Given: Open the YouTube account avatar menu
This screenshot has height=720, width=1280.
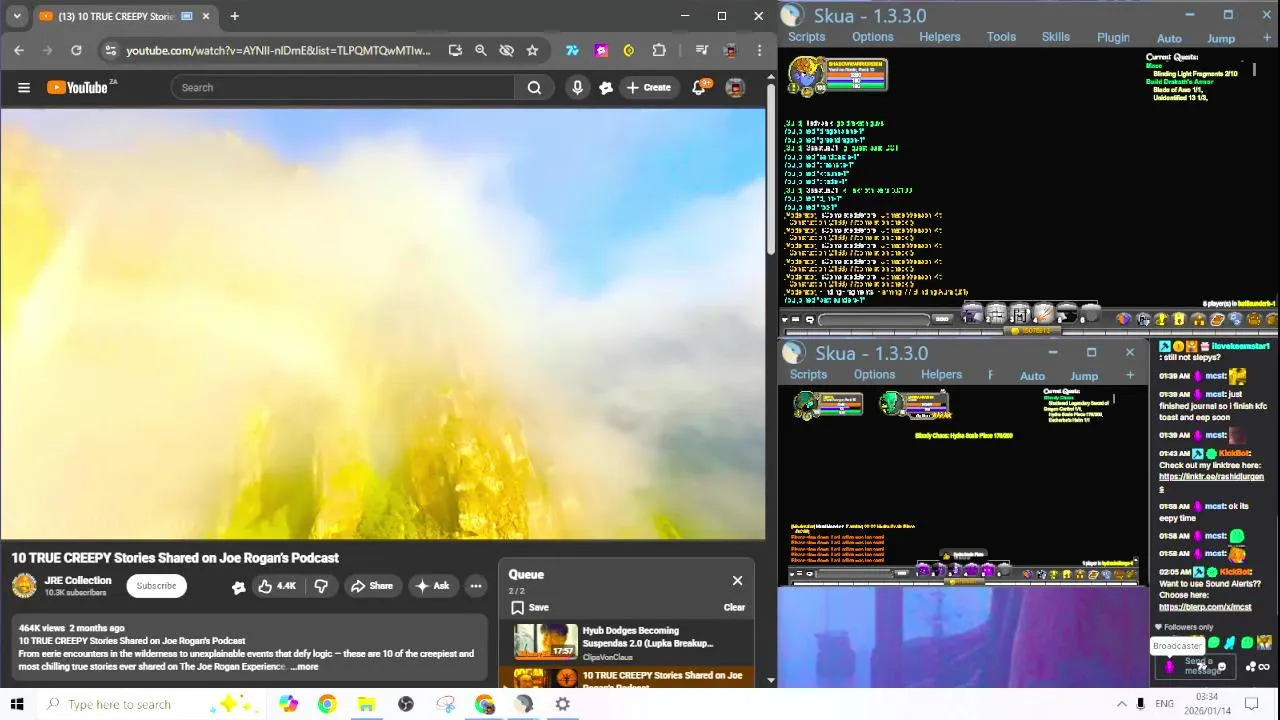Looking at the screenshot, I should (x=735, y=87).
